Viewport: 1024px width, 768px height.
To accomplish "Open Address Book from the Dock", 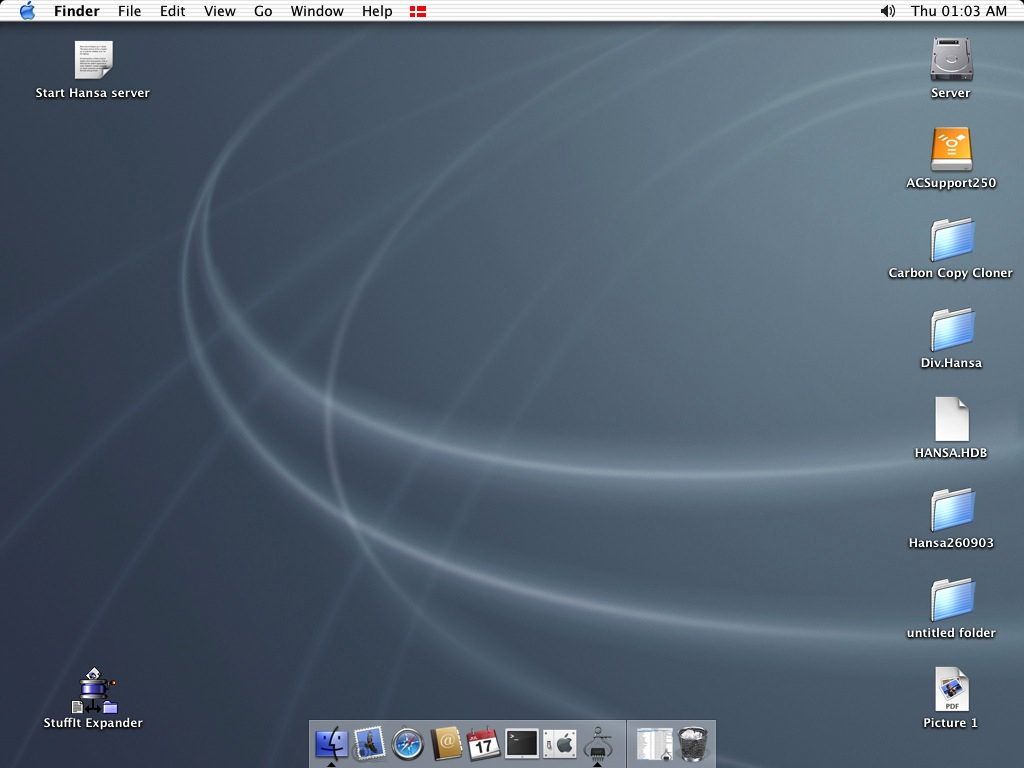I will (446, 744).
